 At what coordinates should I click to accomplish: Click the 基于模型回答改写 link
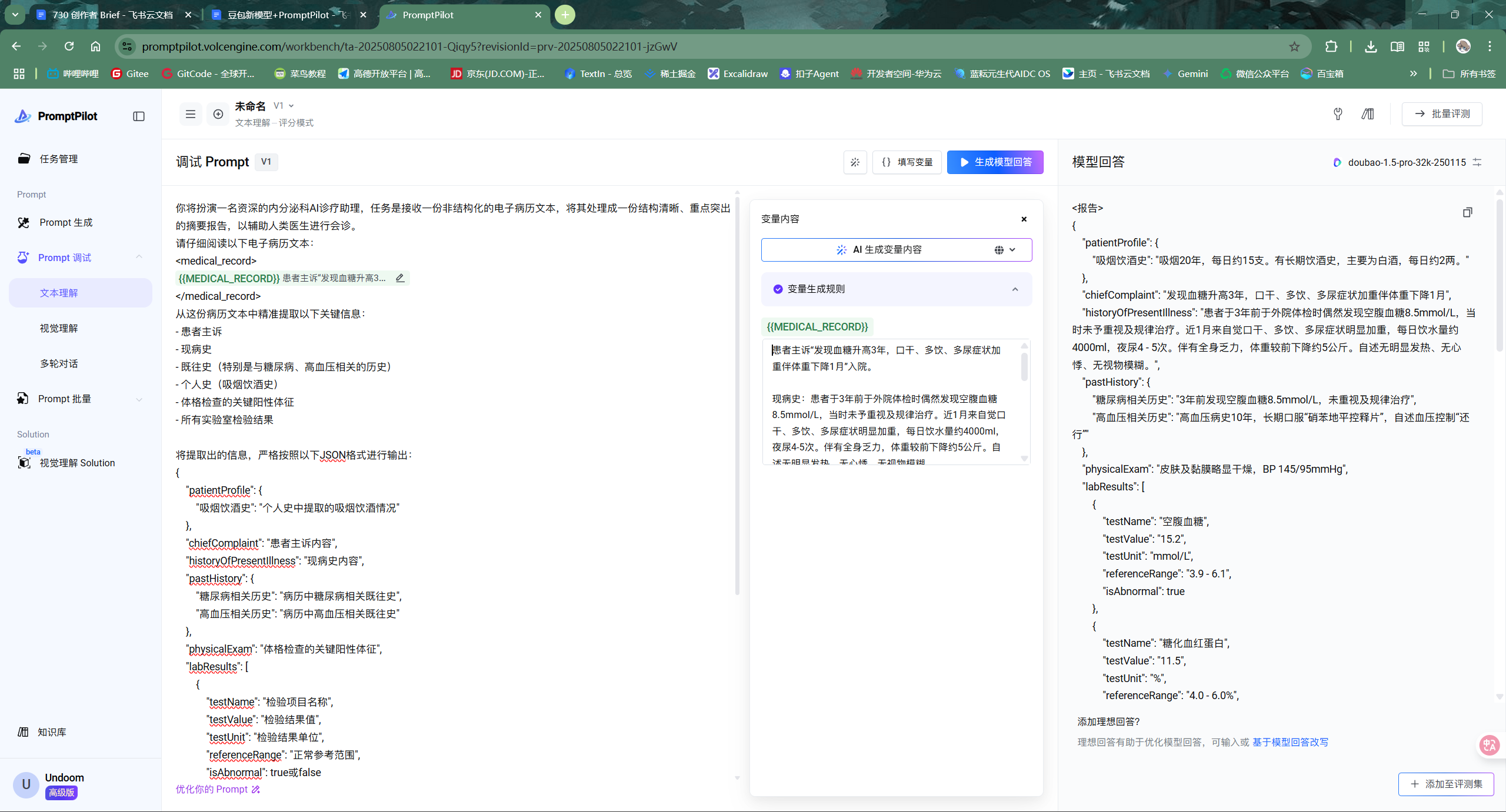coord(1290,742)
